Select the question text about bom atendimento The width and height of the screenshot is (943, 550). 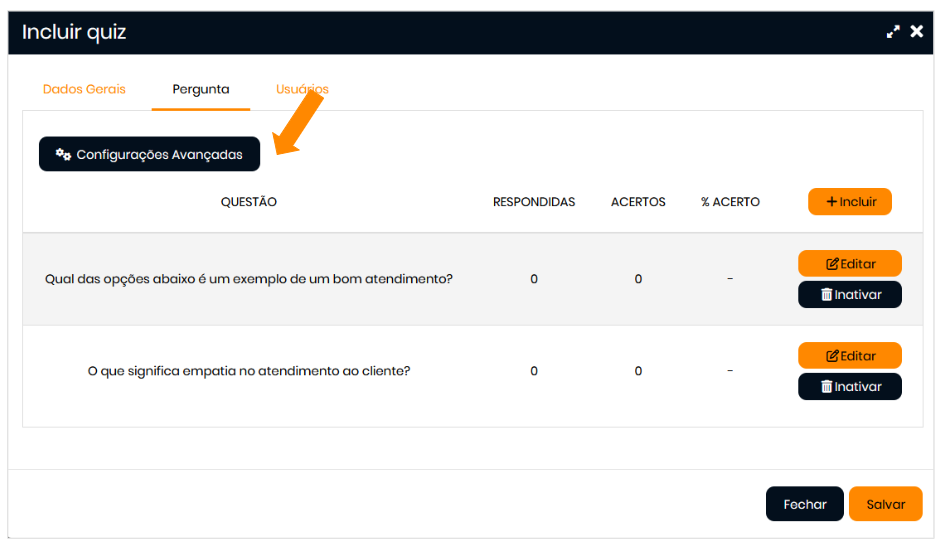249,279
